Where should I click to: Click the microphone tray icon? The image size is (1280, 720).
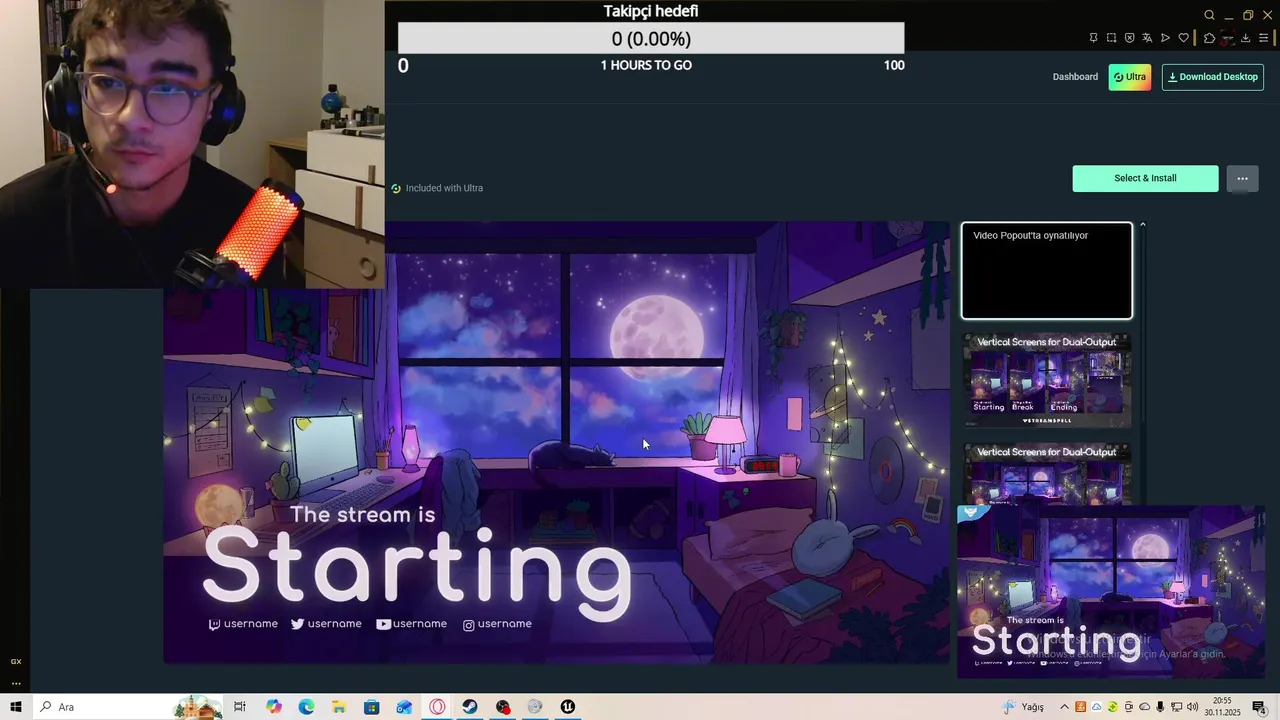1160,707
